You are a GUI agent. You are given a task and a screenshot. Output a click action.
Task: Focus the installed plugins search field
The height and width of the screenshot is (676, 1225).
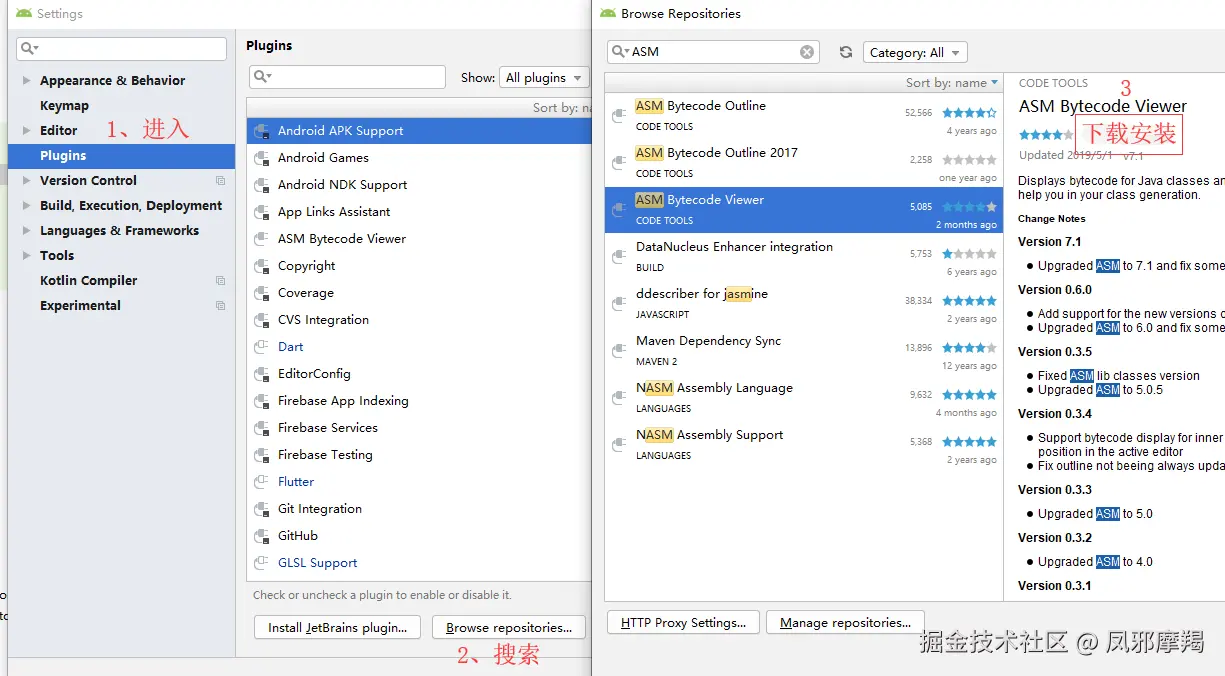click(347, 77)
